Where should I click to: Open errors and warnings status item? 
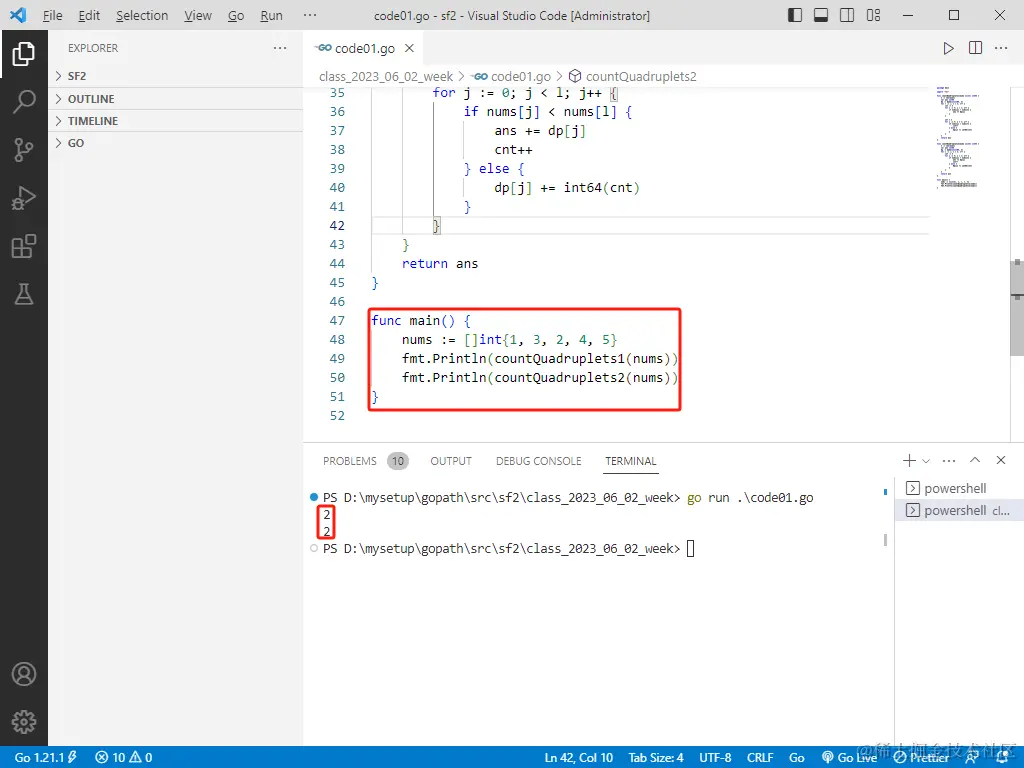tap(124, 758)
